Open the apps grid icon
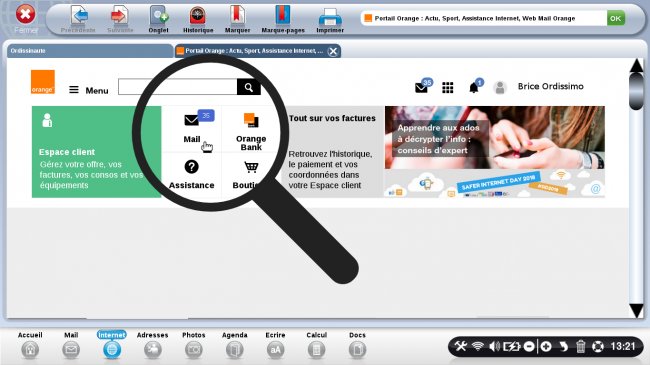The width and height of the screenshot is (650, 365). click(447, 88)
